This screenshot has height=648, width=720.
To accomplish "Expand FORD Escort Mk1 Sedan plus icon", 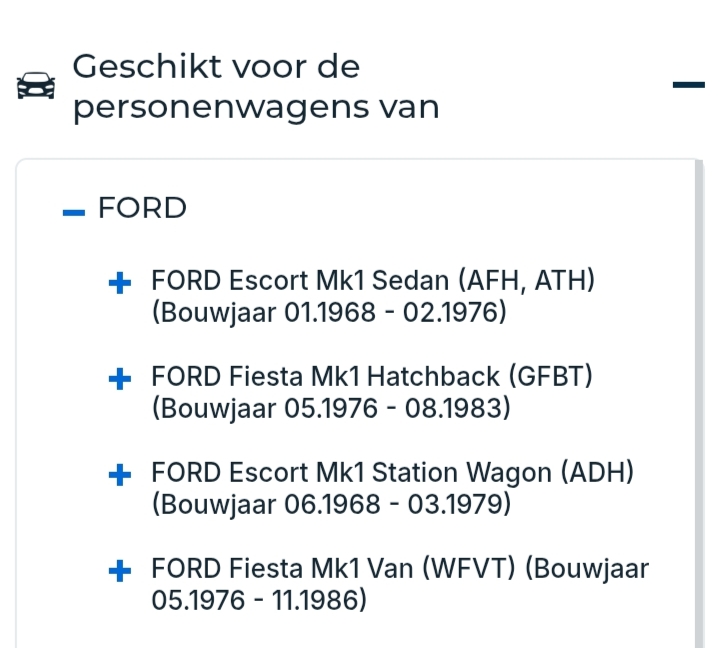I will [120, 284].
